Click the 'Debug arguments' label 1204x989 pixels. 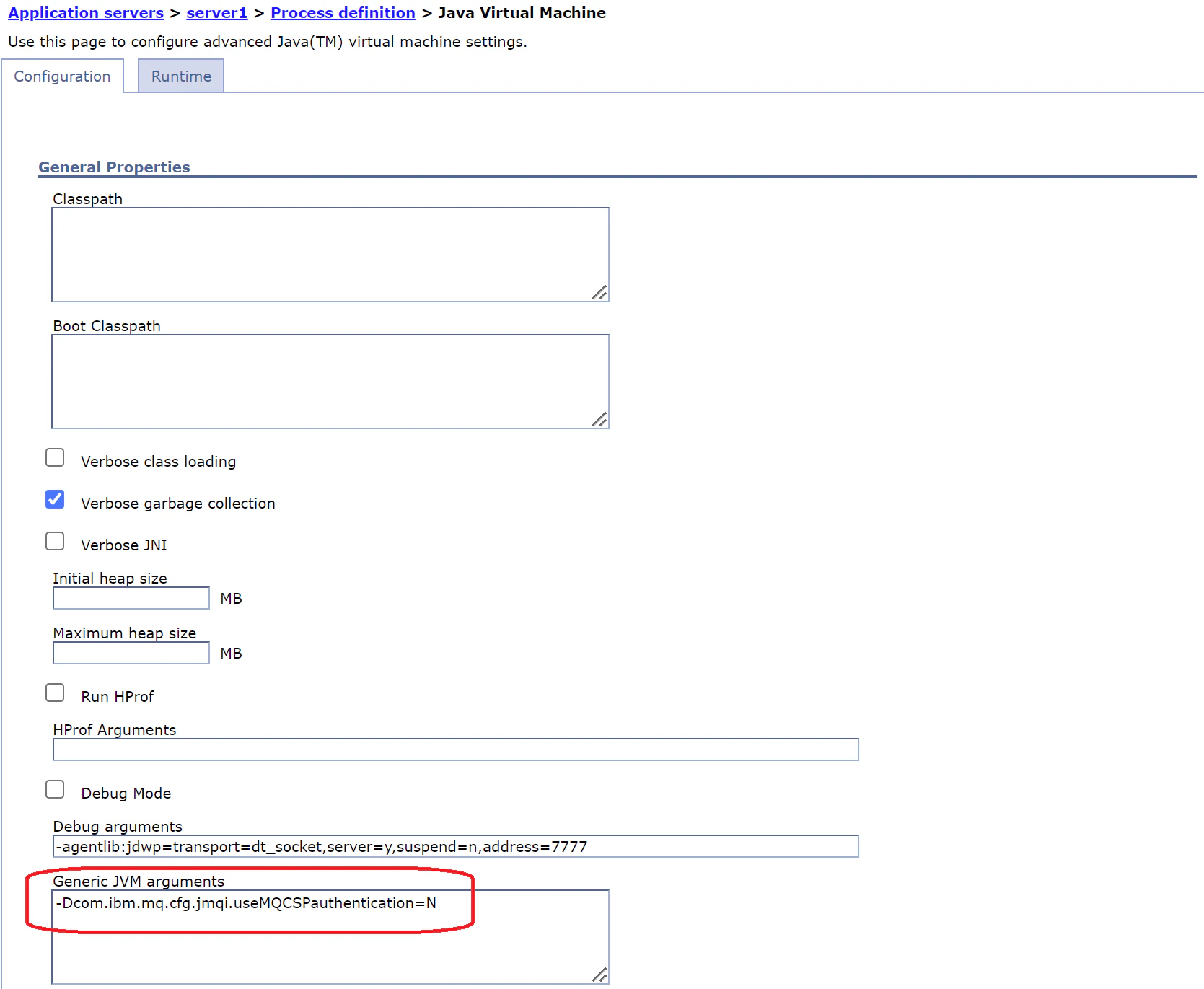coord(118,827)
